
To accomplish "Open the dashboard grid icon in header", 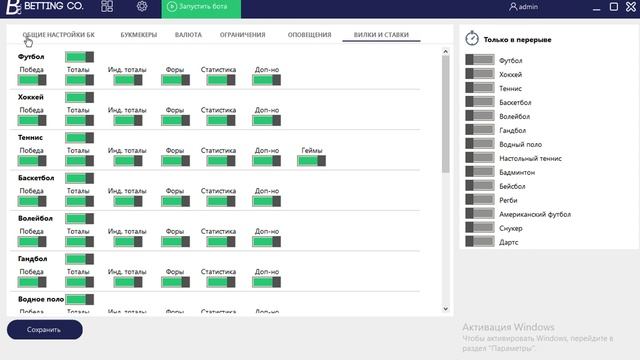I will 107,6.
